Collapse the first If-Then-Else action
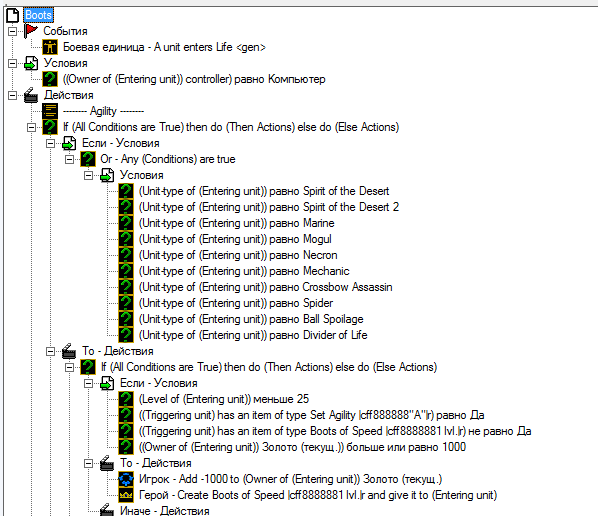This screenshot has width=598, height=516. pos(31,127)
